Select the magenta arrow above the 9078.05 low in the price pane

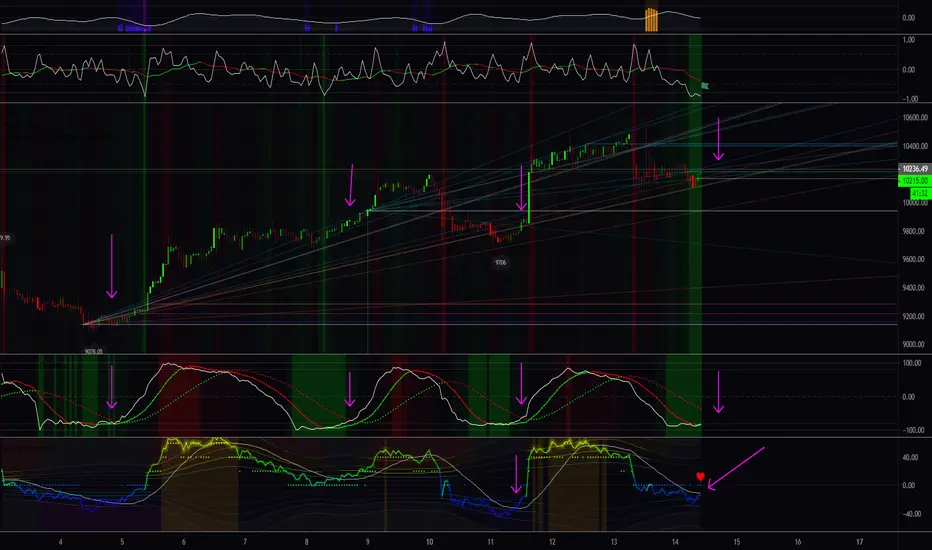click(x=111, y=266)
